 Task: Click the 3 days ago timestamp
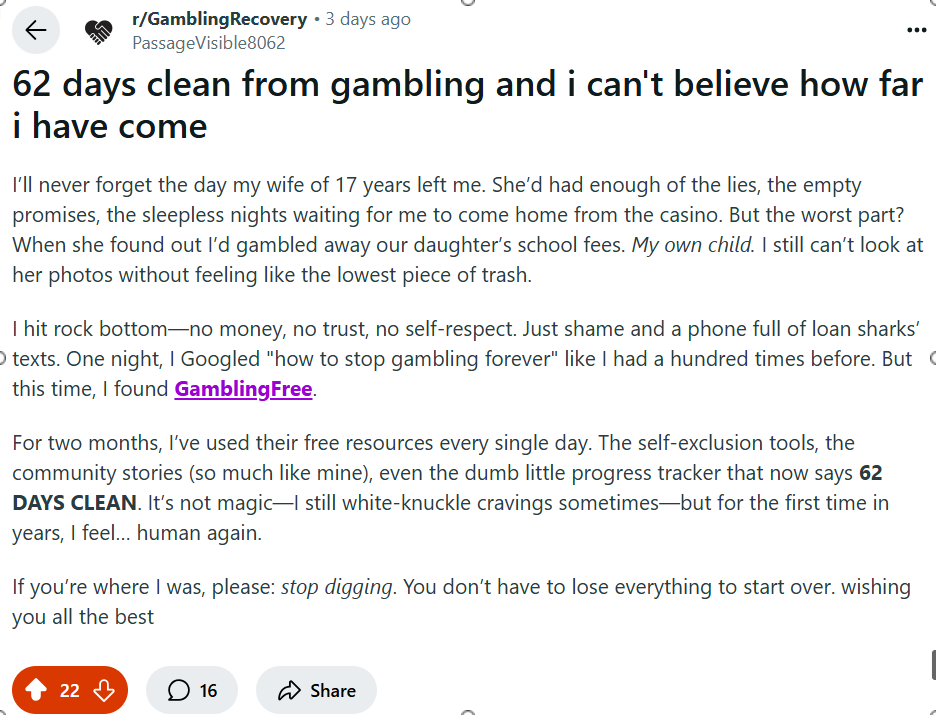(x=368, y=18)
